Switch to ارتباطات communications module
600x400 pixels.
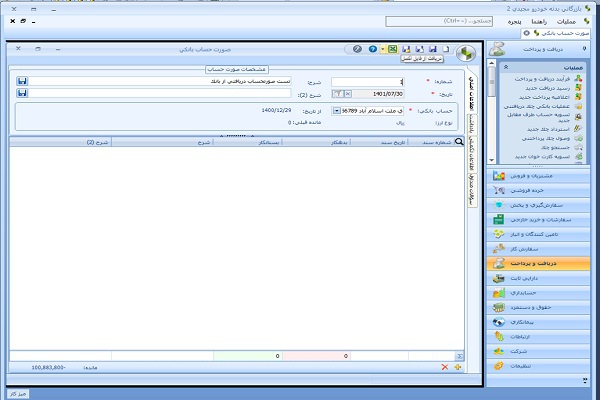pyautogui.click(x=538, y=337)
